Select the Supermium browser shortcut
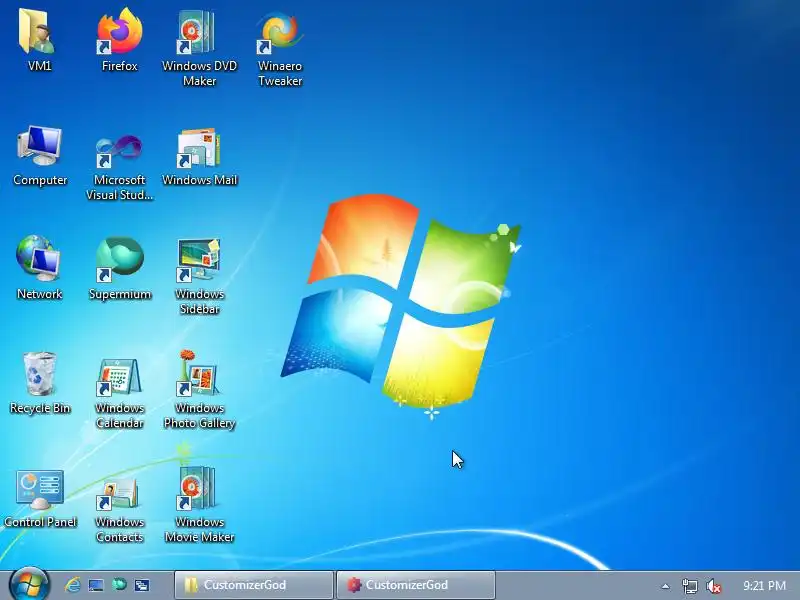The image size is (800, 600). point(119,268)
